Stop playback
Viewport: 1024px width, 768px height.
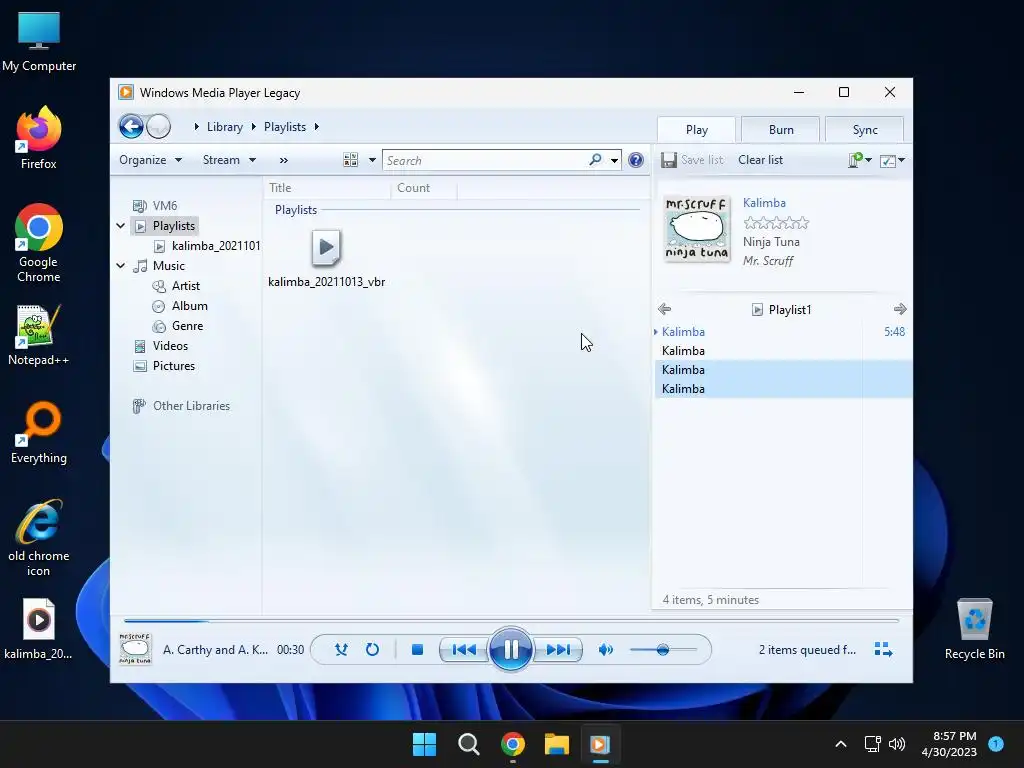(x=417, y=650)
